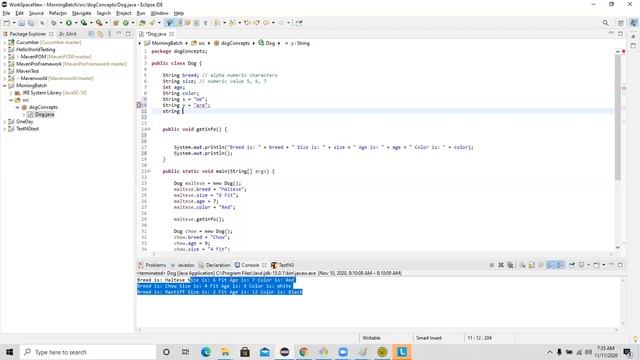The image size is (640, 360).
Task: Open the Run button dropdown arrow
Action: click(76, 23)
